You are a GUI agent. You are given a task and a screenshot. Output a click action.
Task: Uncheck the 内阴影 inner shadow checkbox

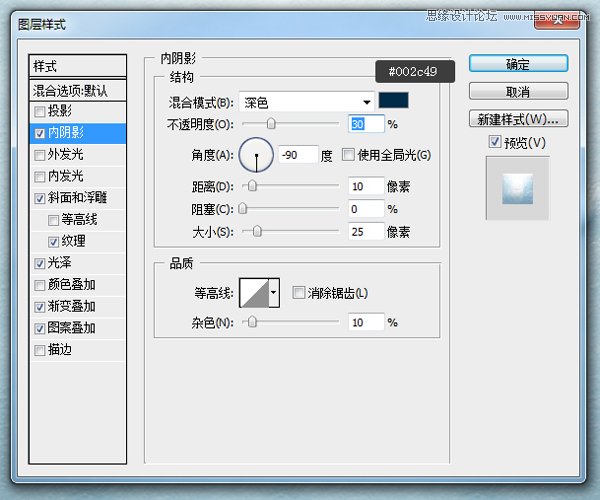pyautogui.click(x=39, y=133)
